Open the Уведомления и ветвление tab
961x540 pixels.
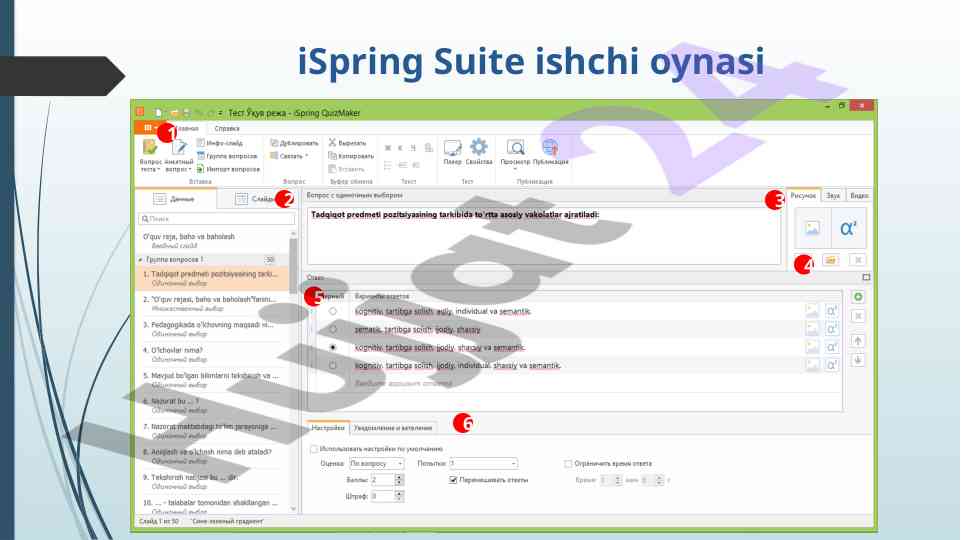coord(393,428)
